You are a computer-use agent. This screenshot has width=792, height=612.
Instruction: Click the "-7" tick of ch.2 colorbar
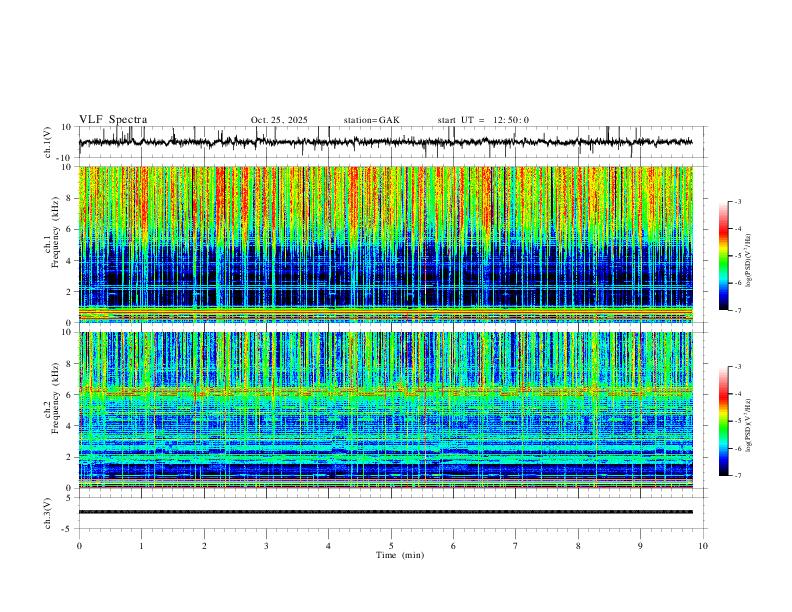[x=737, y=476]
